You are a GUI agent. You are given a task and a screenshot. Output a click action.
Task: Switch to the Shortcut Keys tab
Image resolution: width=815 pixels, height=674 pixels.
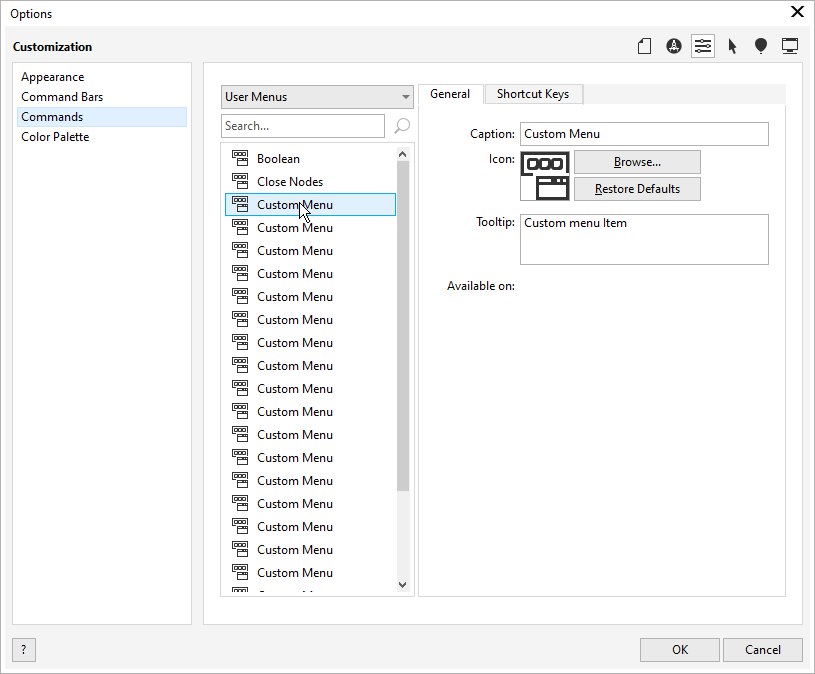point(533,94)
